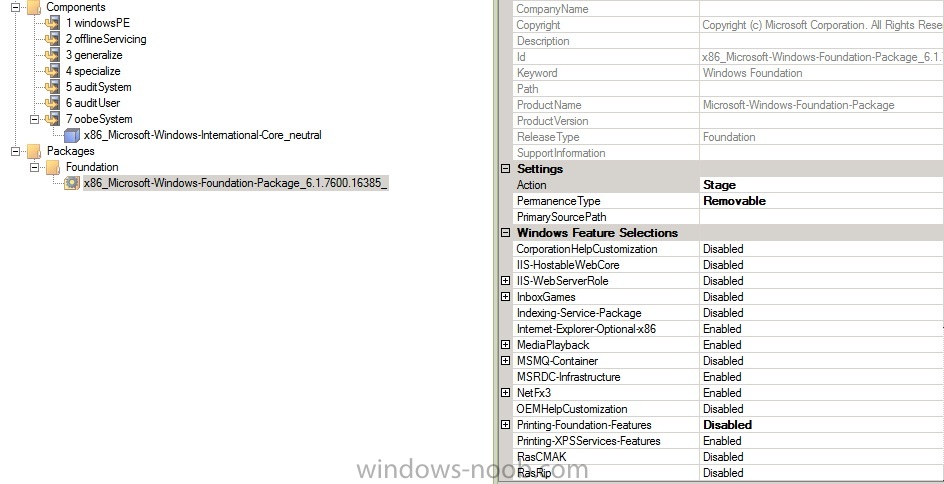The image size is (944, 484).
Task: Collapse the Packages tree node
Action: coord(15,151)
